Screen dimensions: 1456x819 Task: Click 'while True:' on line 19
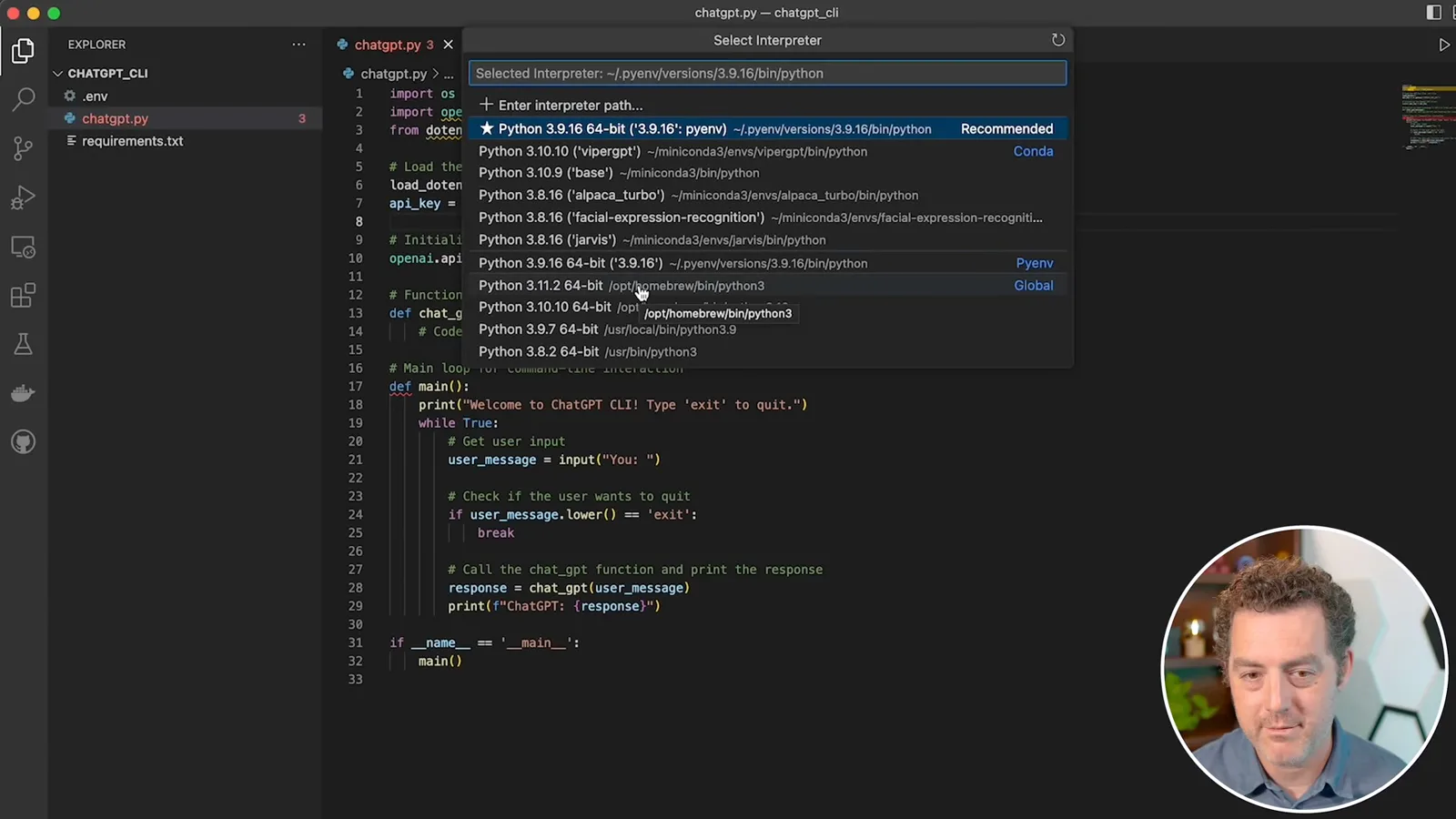459,423
